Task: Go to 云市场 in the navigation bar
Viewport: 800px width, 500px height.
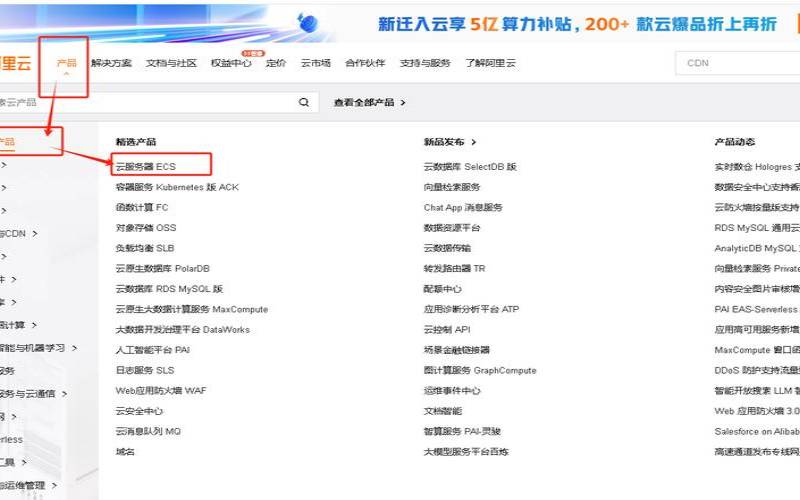Action: point(315,63)
